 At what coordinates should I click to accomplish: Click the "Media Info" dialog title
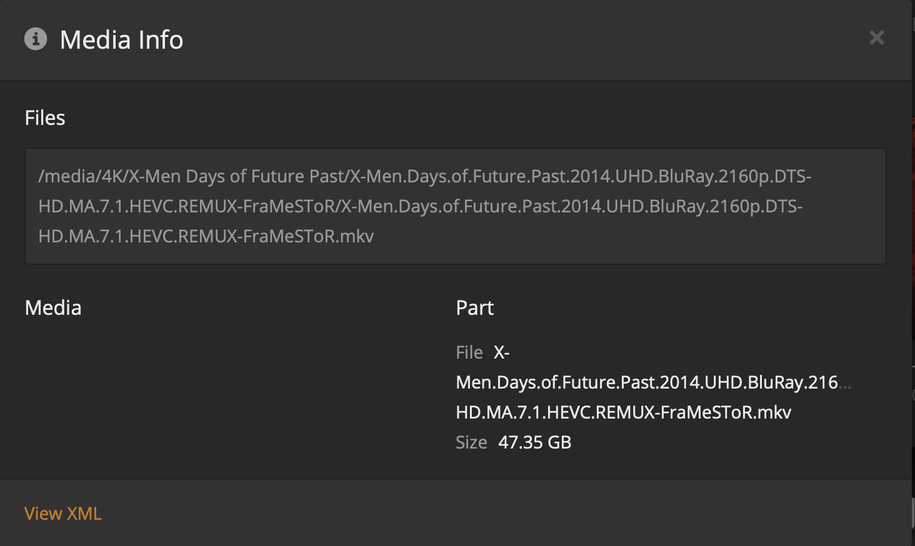pos(121,40)
